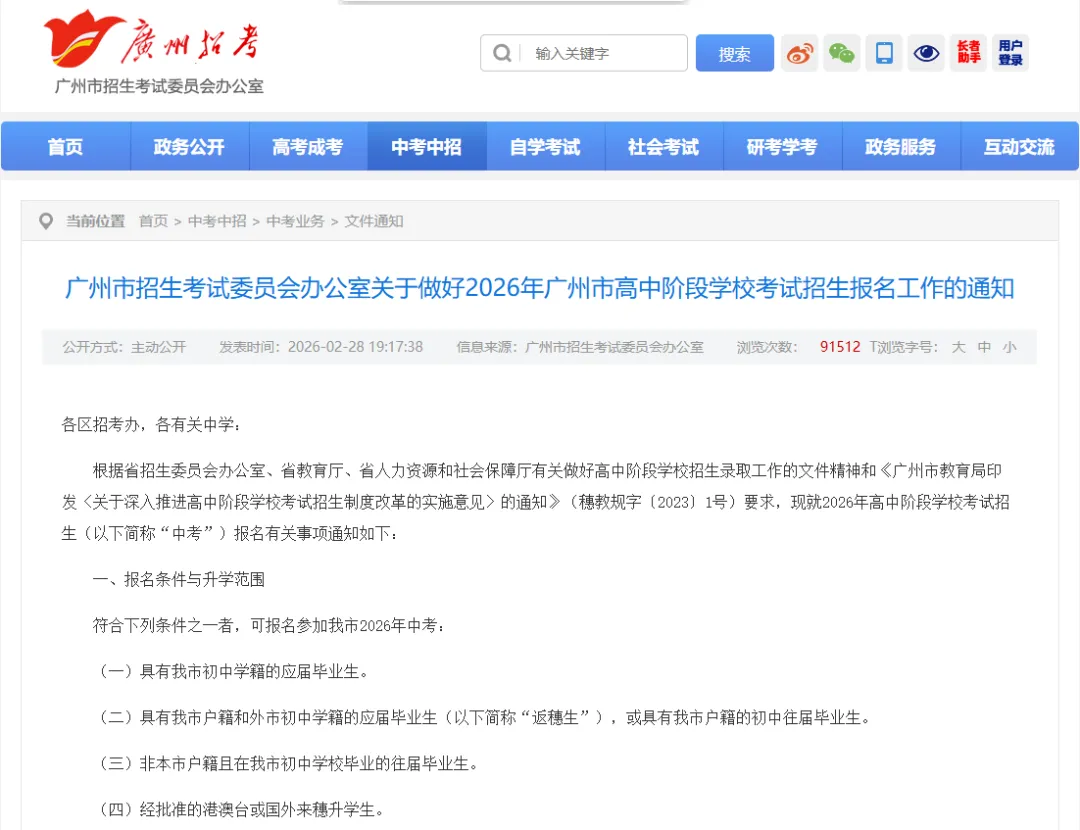1080x830 pixels.
Task: Click the eye accessibility icon
Action: (925, 53)
